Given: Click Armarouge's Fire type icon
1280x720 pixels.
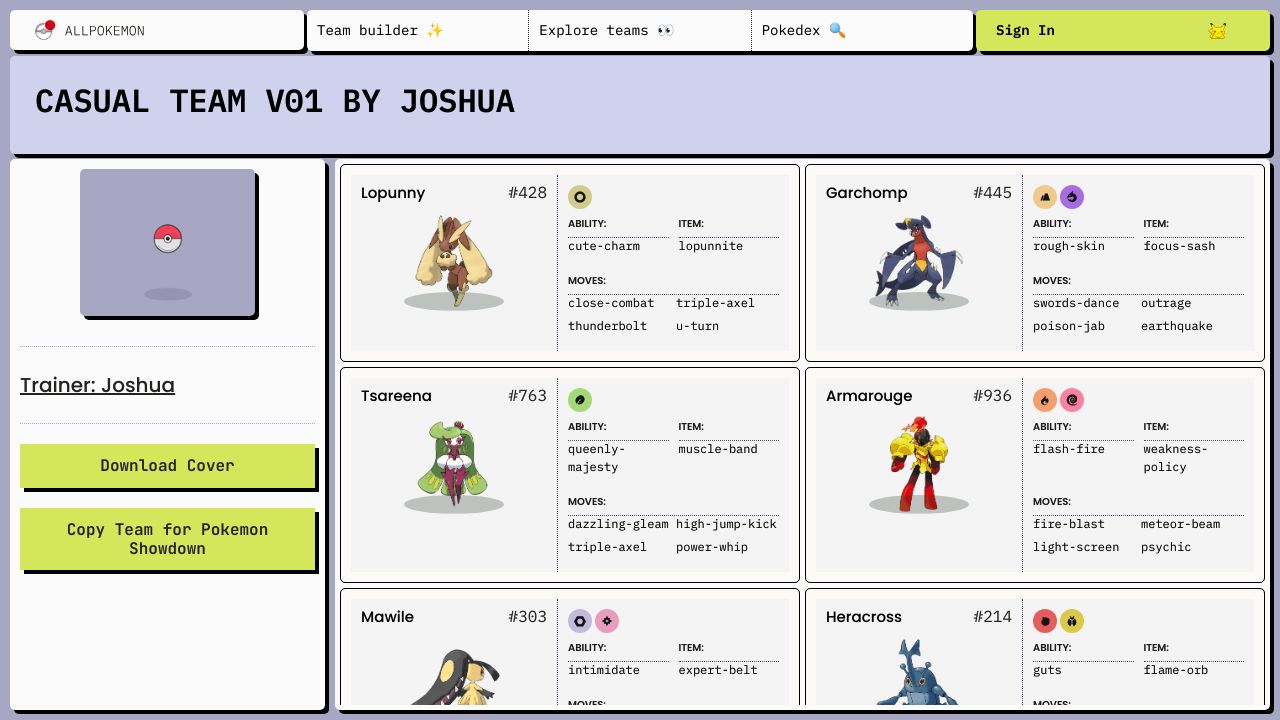Looking at the screenshot, I should [x=1045, y=400].
